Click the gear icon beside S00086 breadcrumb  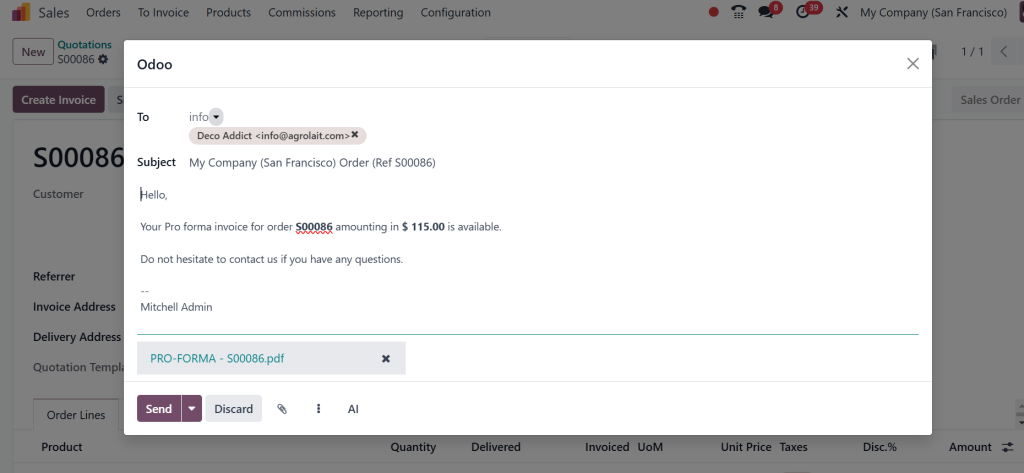coord(103,59)
